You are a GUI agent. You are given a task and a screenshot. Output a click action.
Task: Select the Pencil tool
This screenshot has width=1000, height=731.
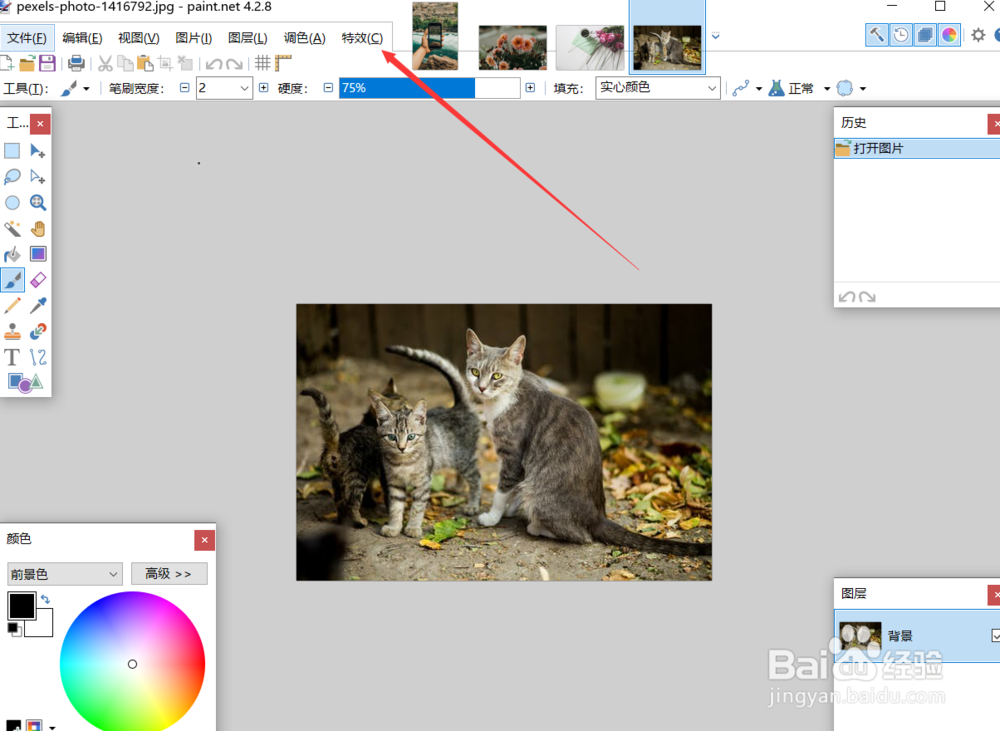pyautogui.click(x=12, y=306)
